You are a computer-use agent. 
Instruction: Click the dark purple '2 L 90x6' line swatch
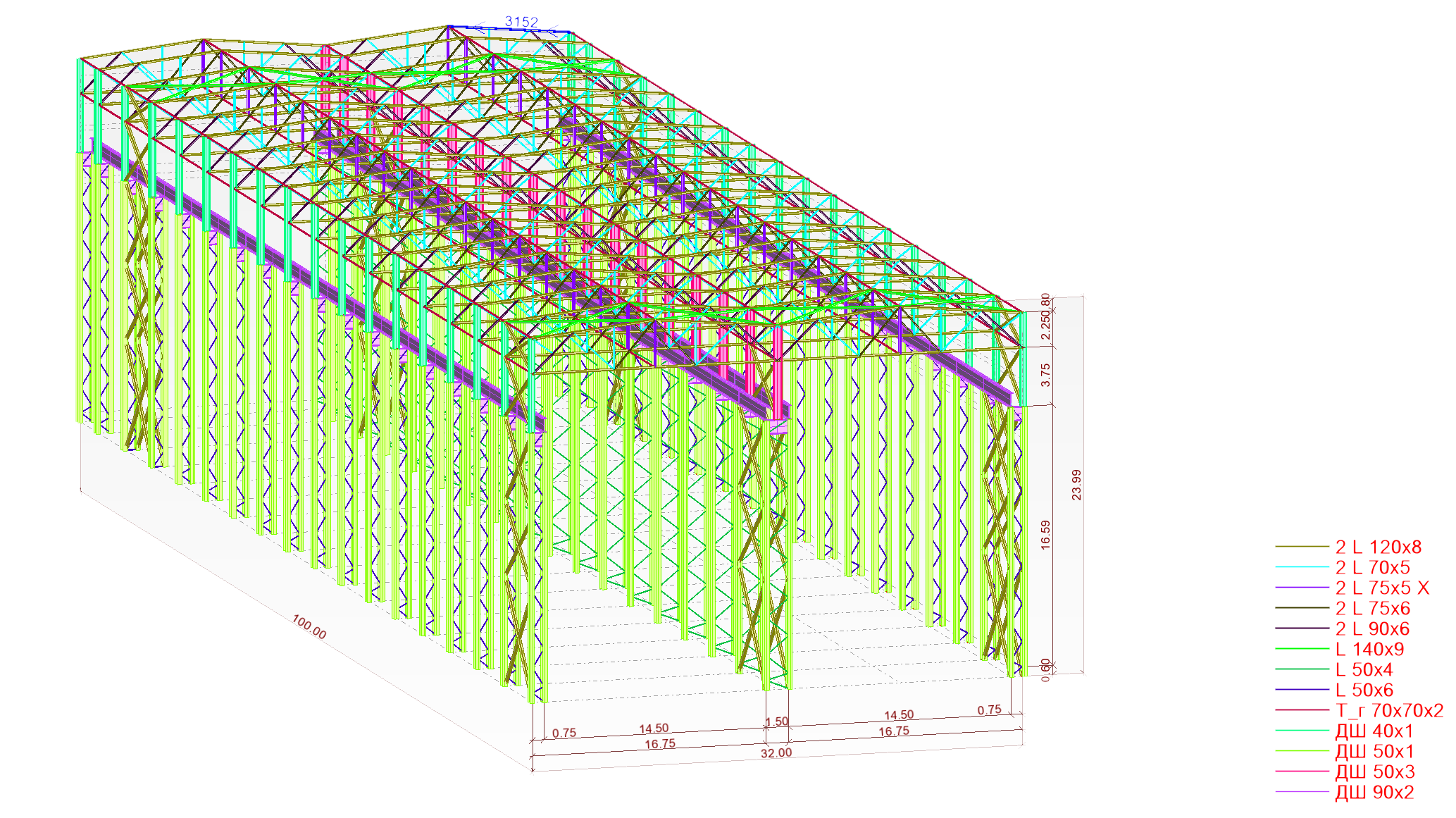click(1301, 628)
